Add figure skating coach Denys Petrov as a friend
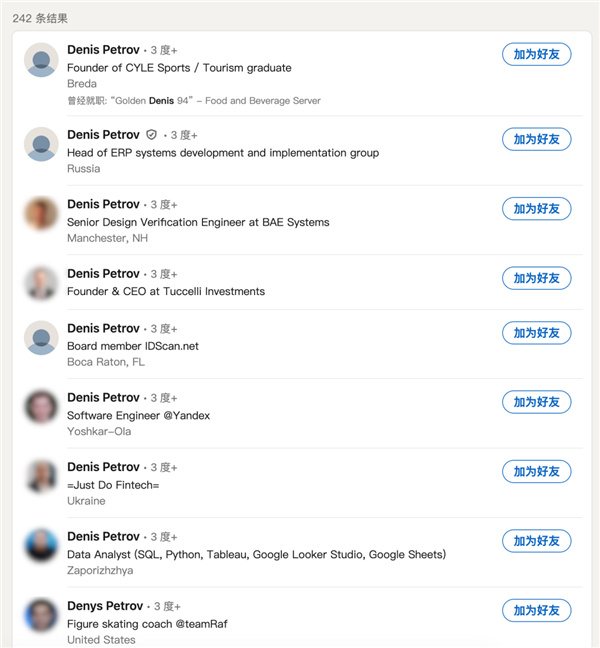This screenshot has height=648, width=600. (536, 610)
